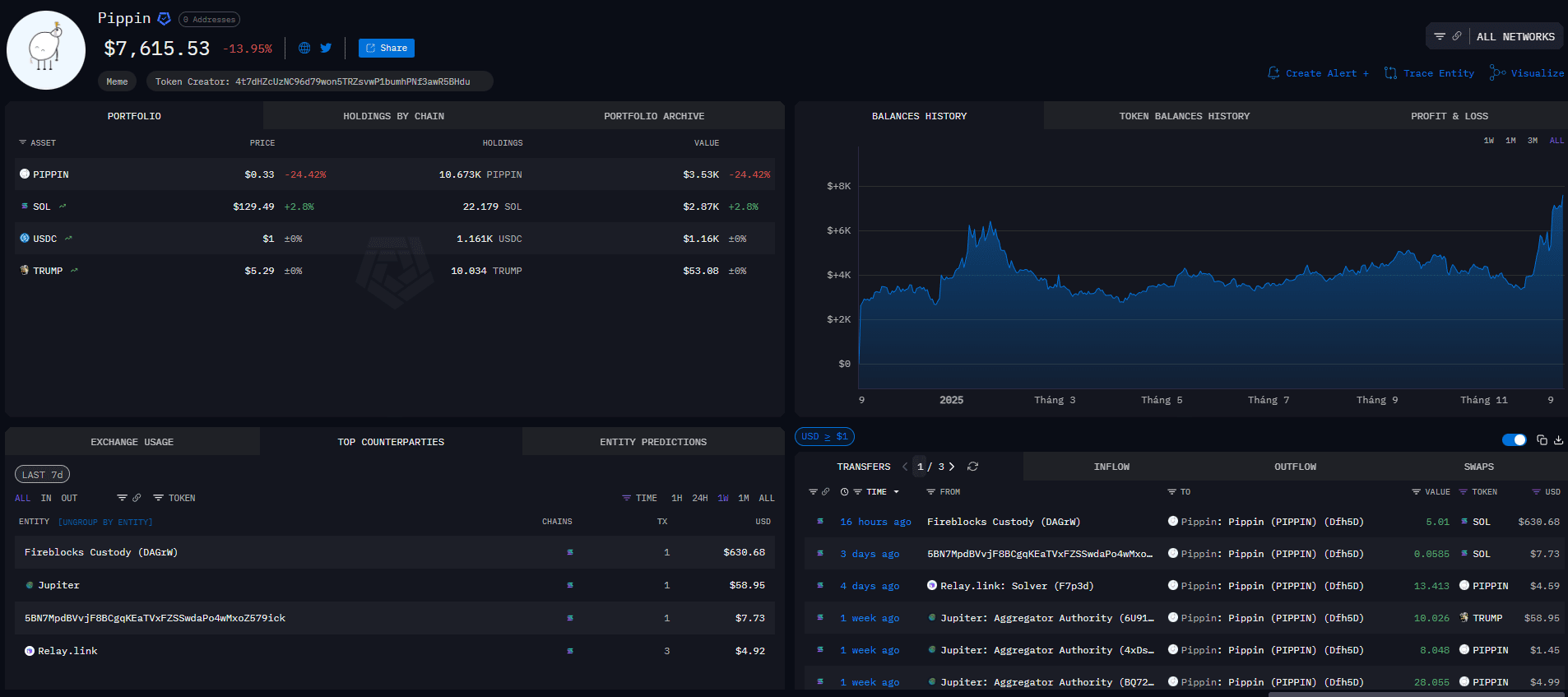Image resolution: width=1568 pixels, height=697 pixels.
Task: Open Pippin's Twitter profile icon
Action: [x=326, y=49]
